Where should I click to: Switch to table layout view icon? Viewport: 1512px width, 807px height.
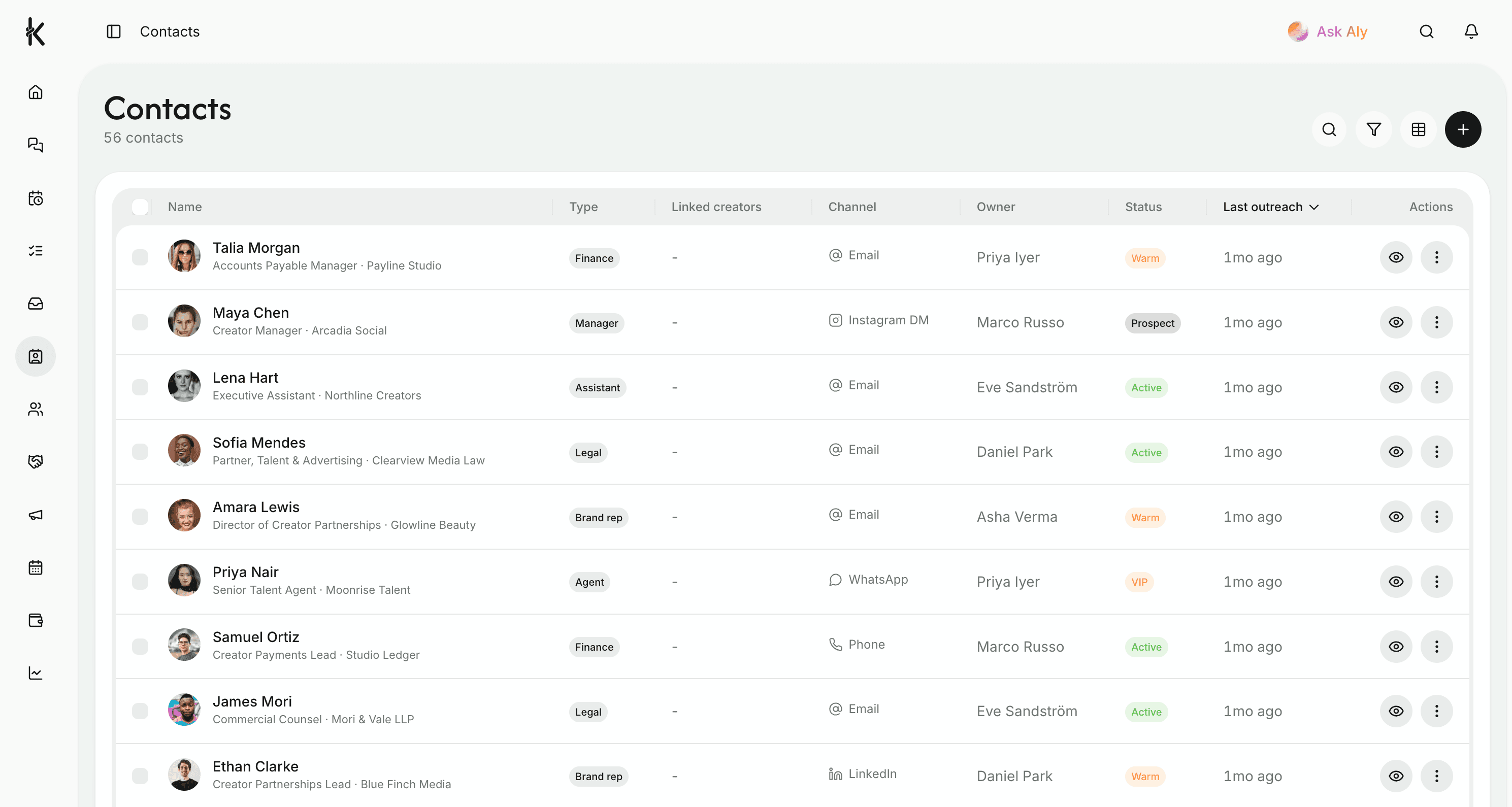(1419, 129)
